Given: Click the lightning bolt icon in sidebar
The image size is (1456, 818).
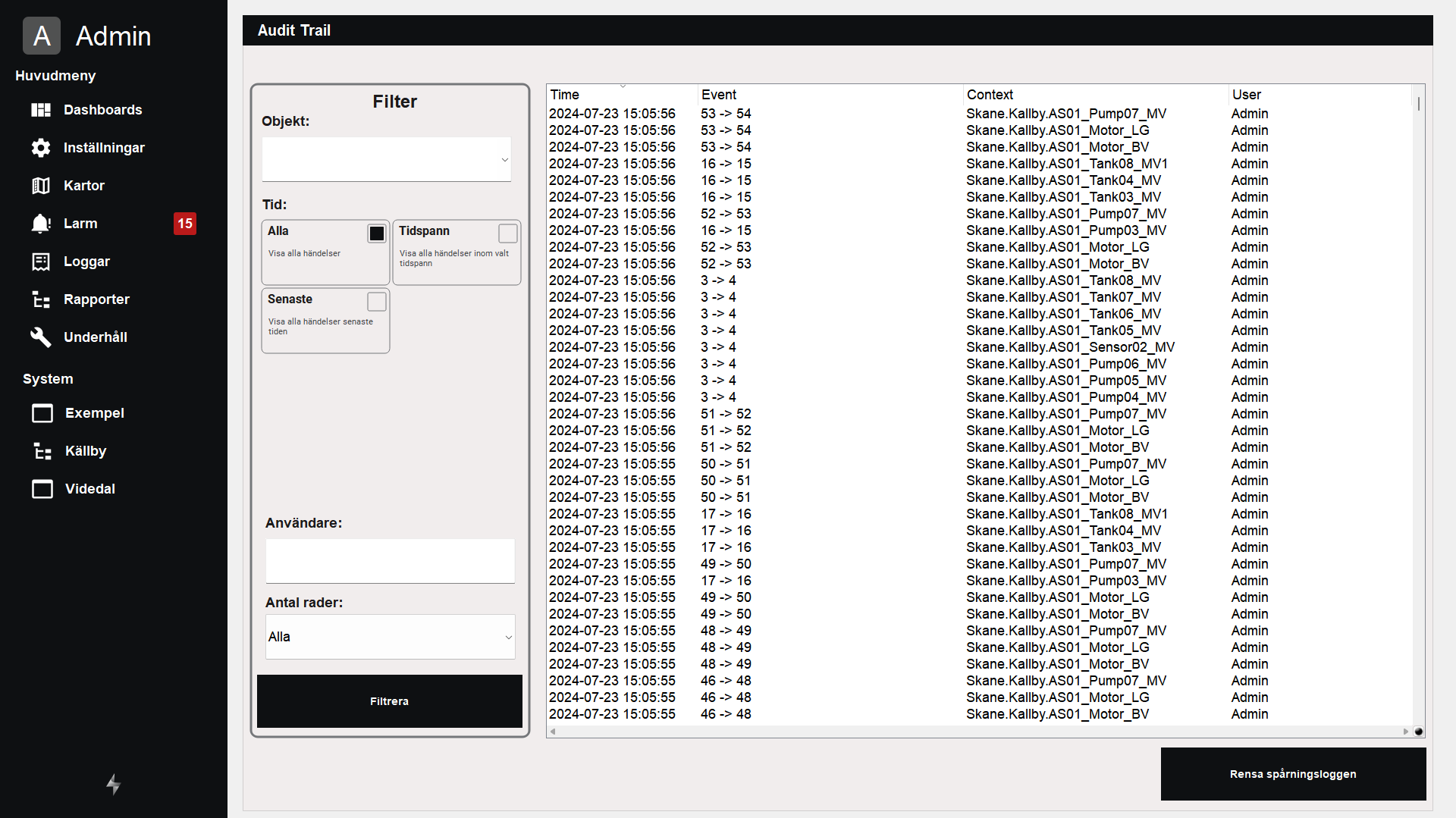Looking at the screenshot, I should pos(113,784).
